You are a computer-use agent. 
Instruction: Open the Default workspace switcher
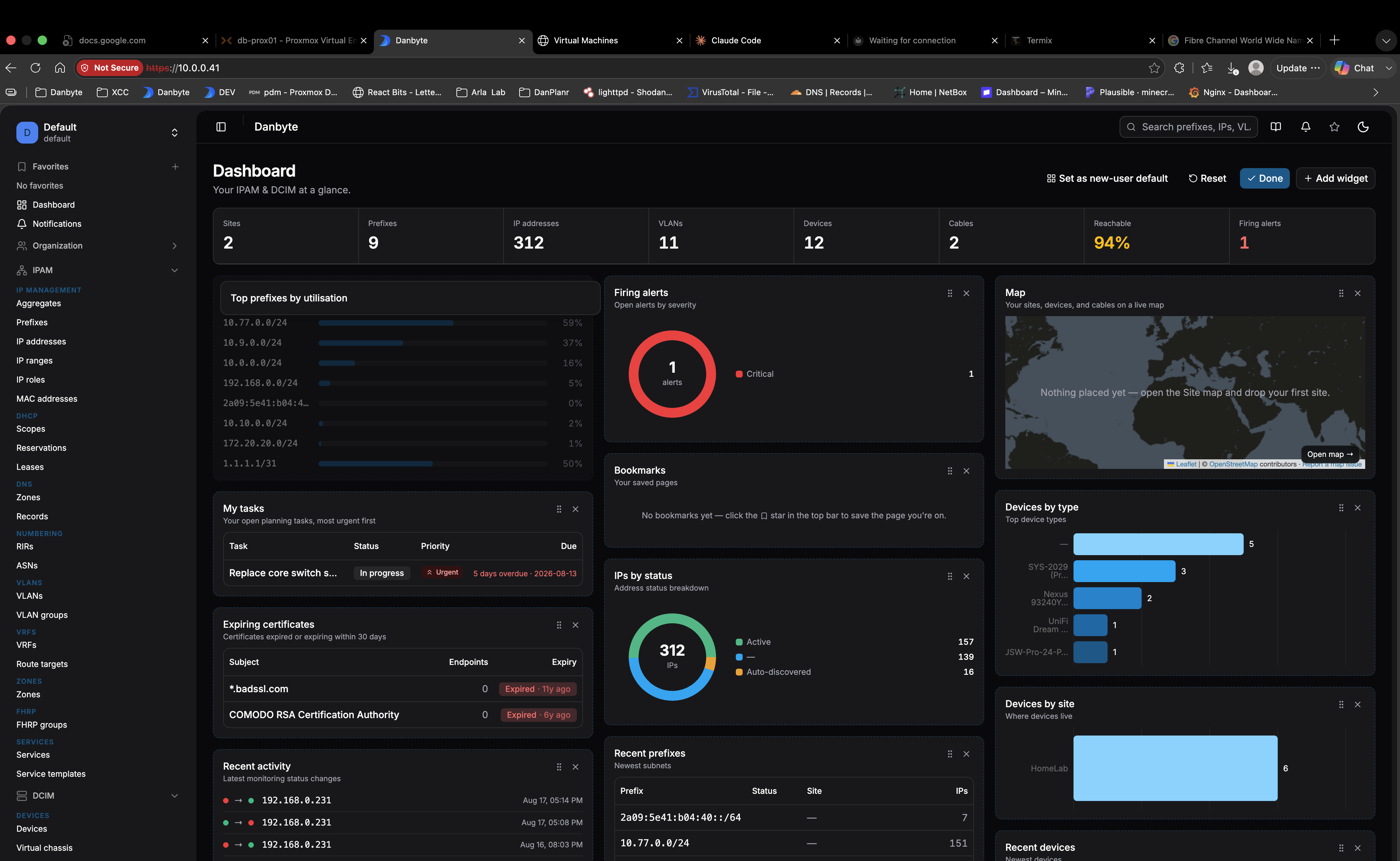tap(98, 132)
